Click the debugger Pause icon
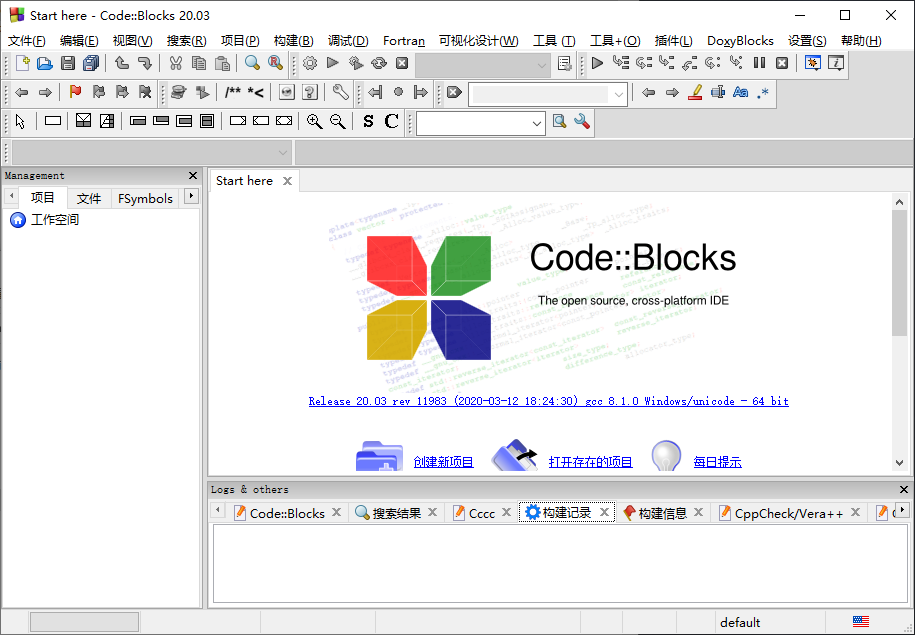915x635 pixels. (x=759, y=63)
